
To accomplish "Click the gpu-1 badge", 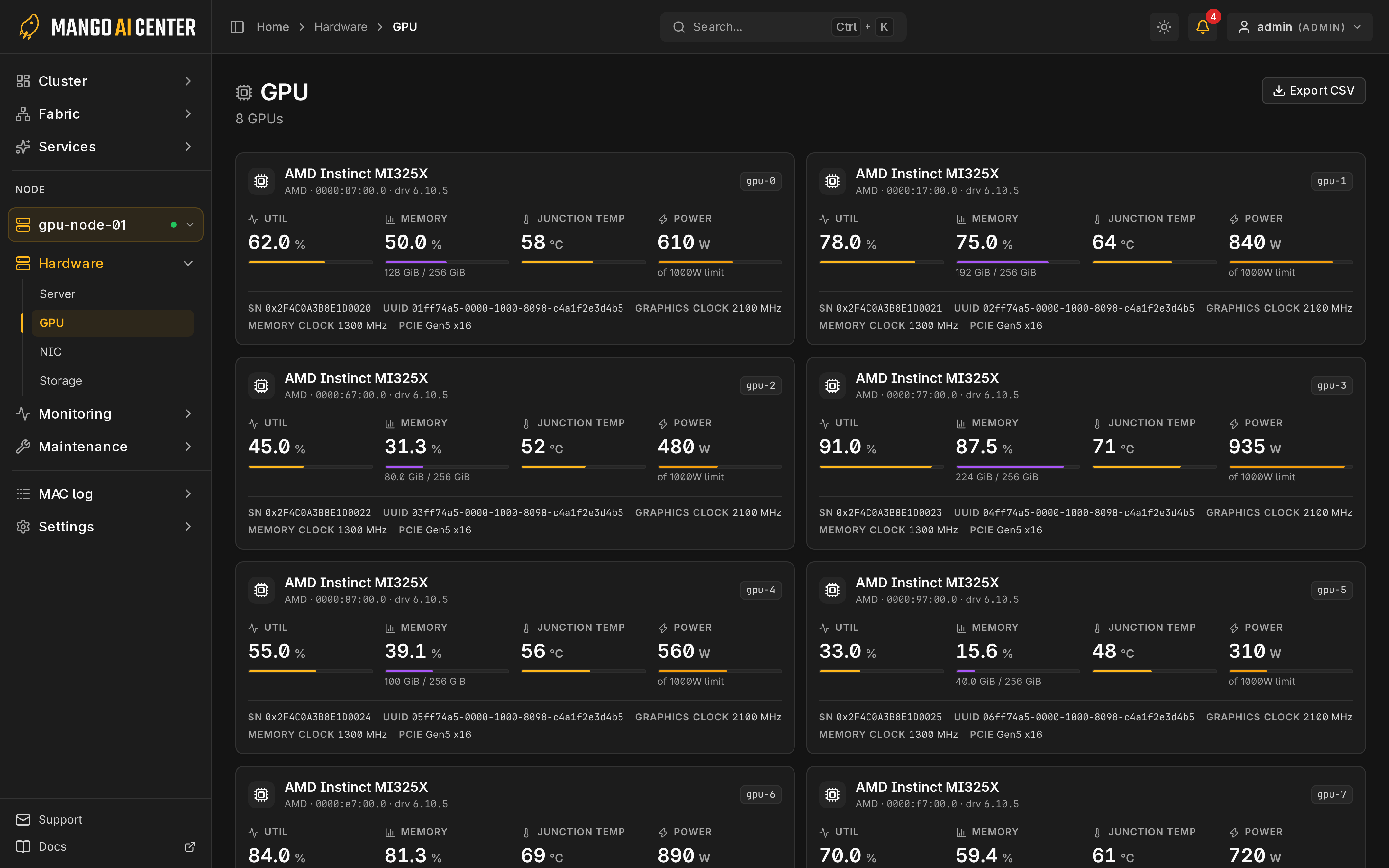I will (x=1331, y=181).
